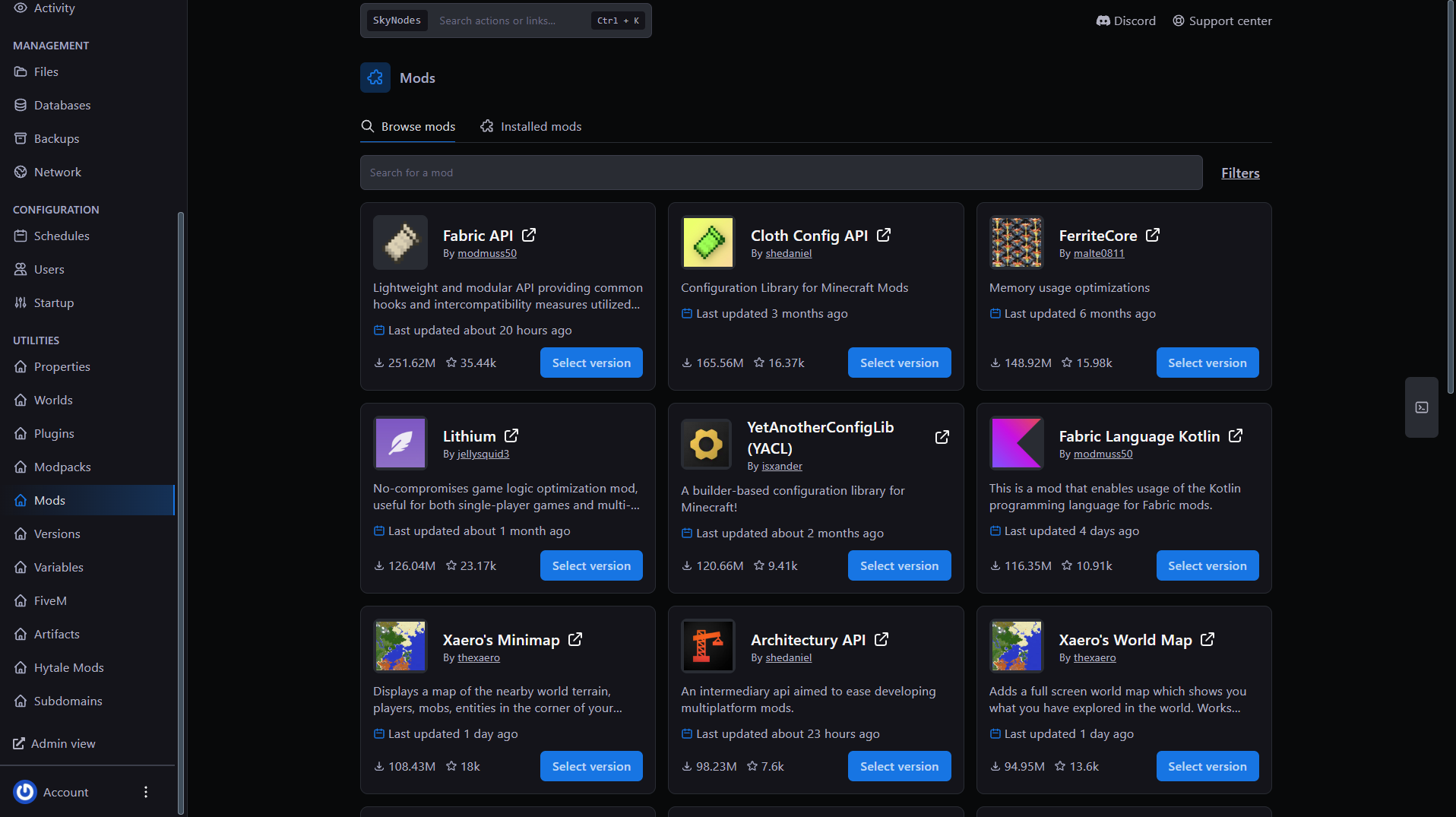
Task: Click the Search actions or links box
Action: tap(506, 21)
